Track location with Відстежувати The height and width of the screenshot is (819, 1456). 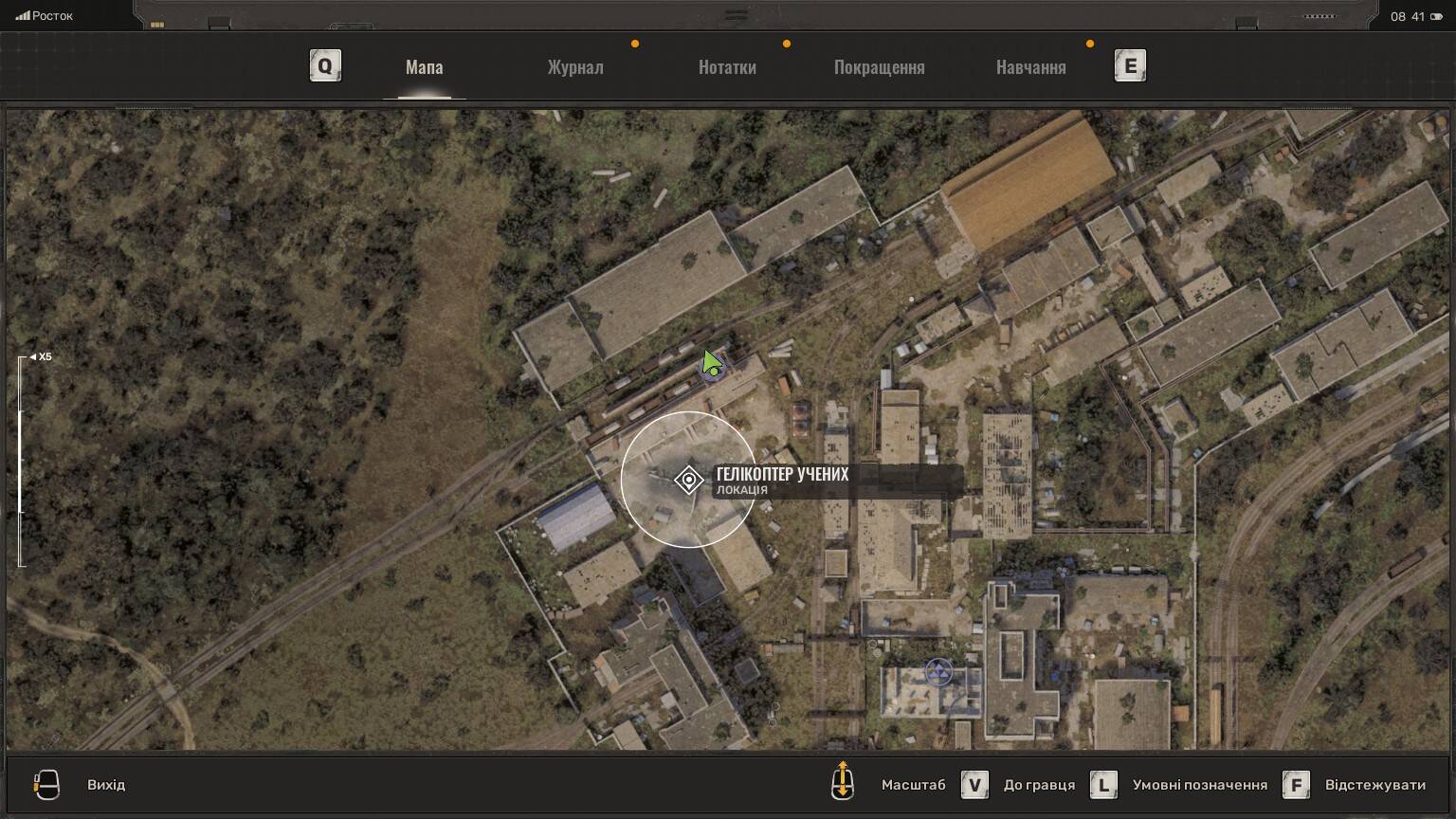point(1374,785)
